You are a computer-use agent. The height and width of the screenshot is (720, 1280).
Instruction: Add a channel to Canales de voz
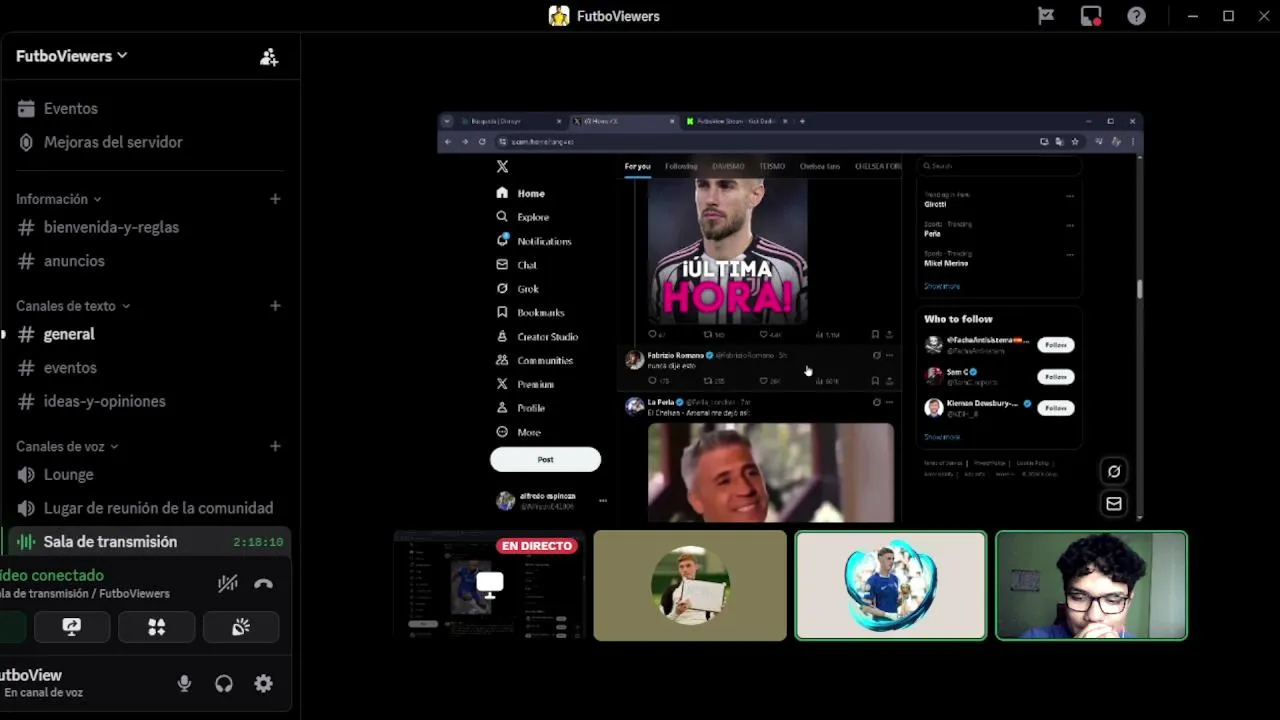point(275,446)
